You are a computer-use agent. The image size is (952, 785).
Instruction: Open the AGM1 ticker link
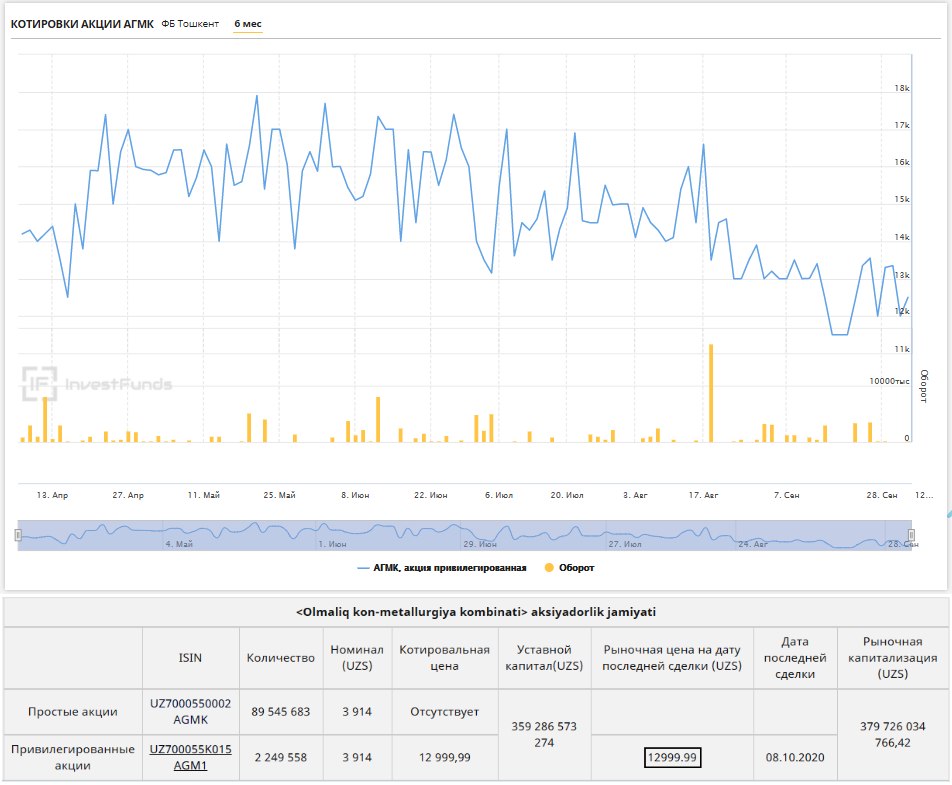point(191,766)
